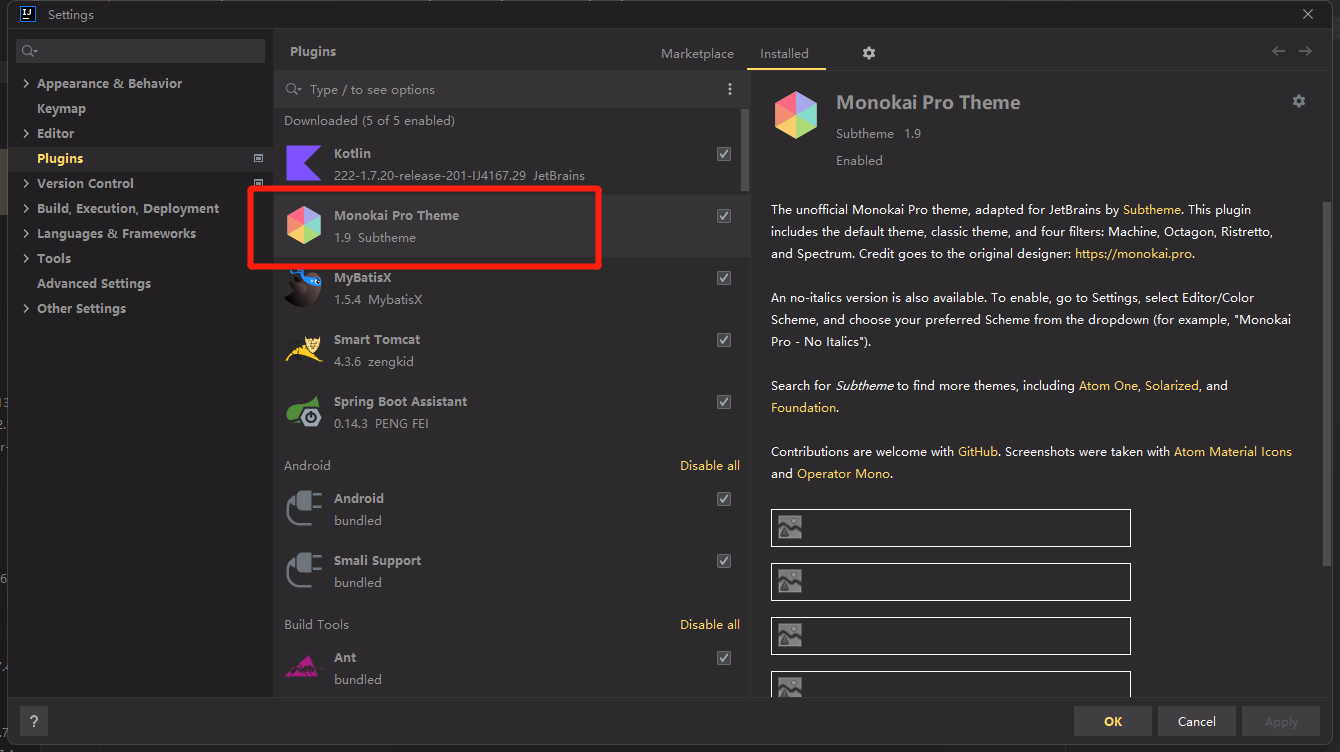Click the Downloaded (5 of 5 enabled) heading
Screen dimensions: 1340x752
369,120
